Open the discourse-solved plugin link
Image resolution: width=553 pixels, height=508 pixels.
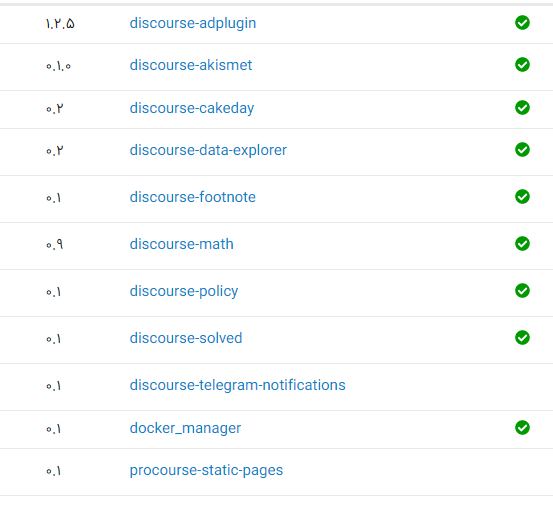pyautogui.click(x=186, y=338)
